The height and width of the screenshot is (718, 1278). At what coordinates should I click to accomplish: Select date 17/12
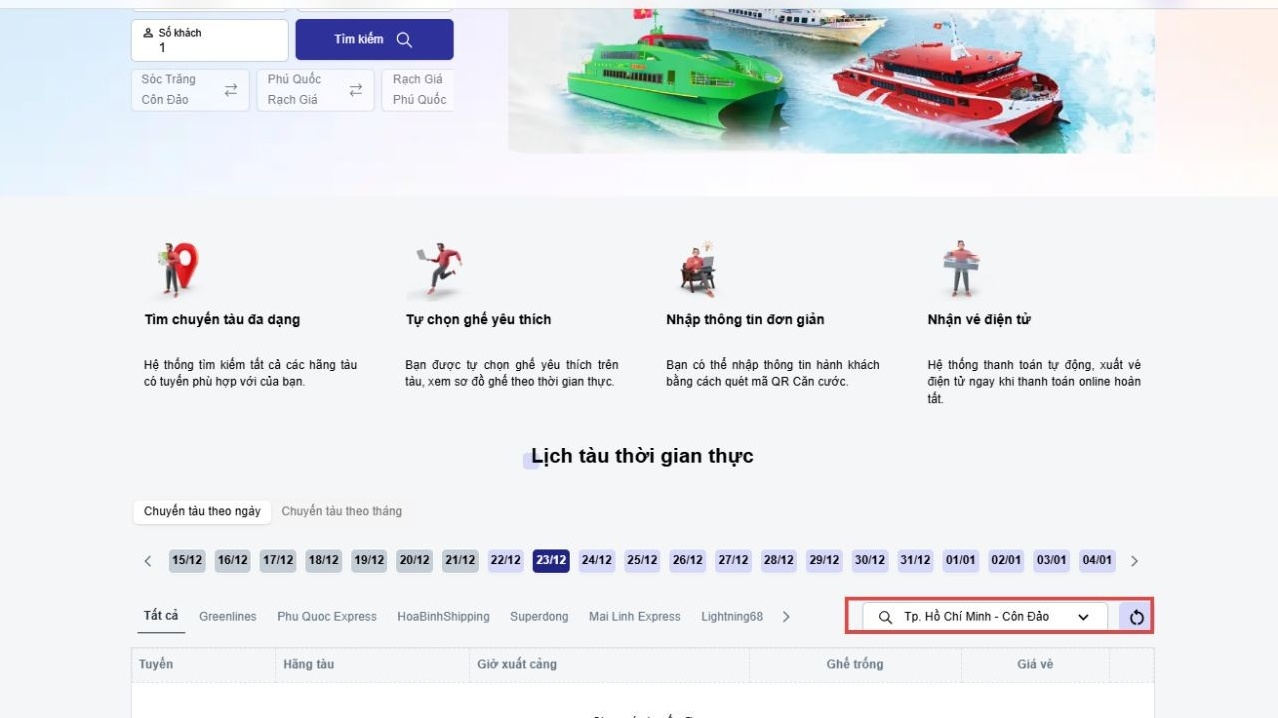278,560
